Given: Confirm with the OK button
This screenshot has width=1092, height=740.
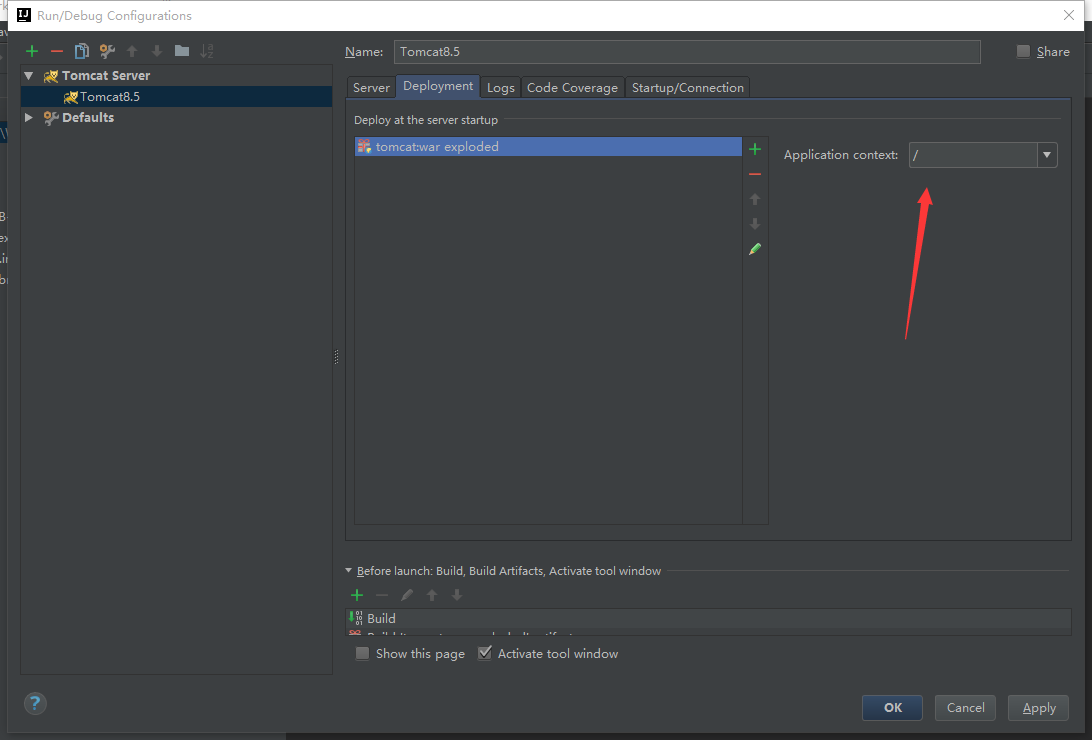Looking at the screenshot, I should (893, 708).
